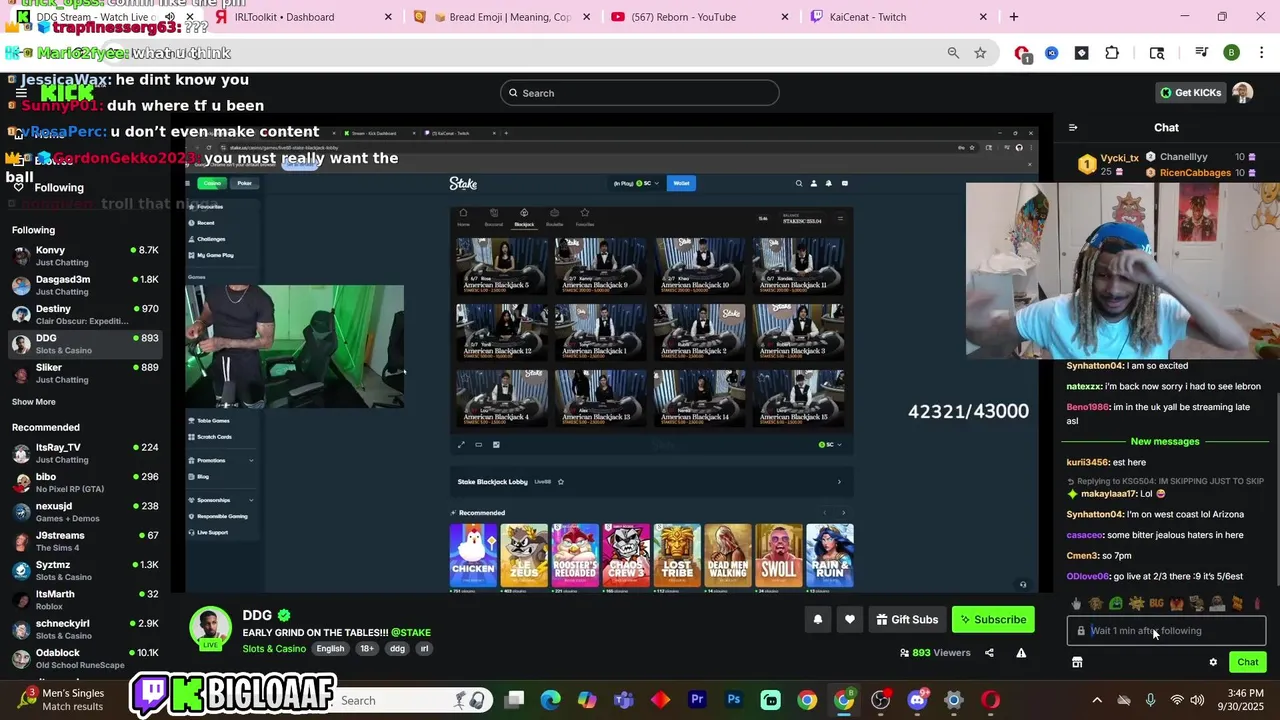Click the English language tag
This screenshot has height=720, width=1280.
(331, 649)
